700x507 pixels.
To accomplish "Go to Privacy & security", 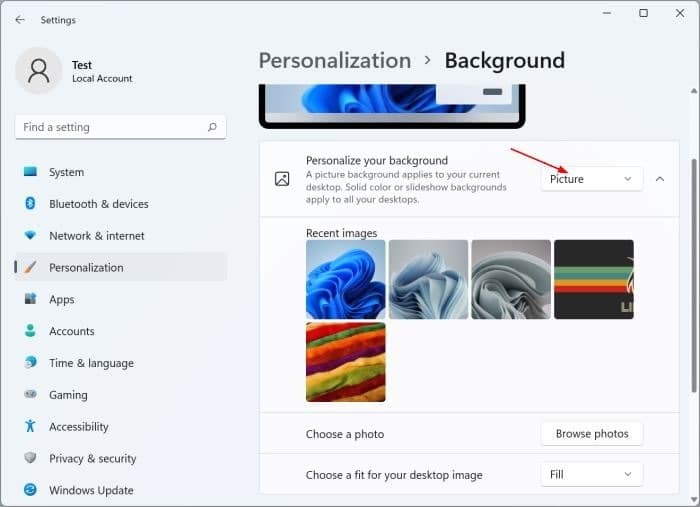I will point(121,458).
